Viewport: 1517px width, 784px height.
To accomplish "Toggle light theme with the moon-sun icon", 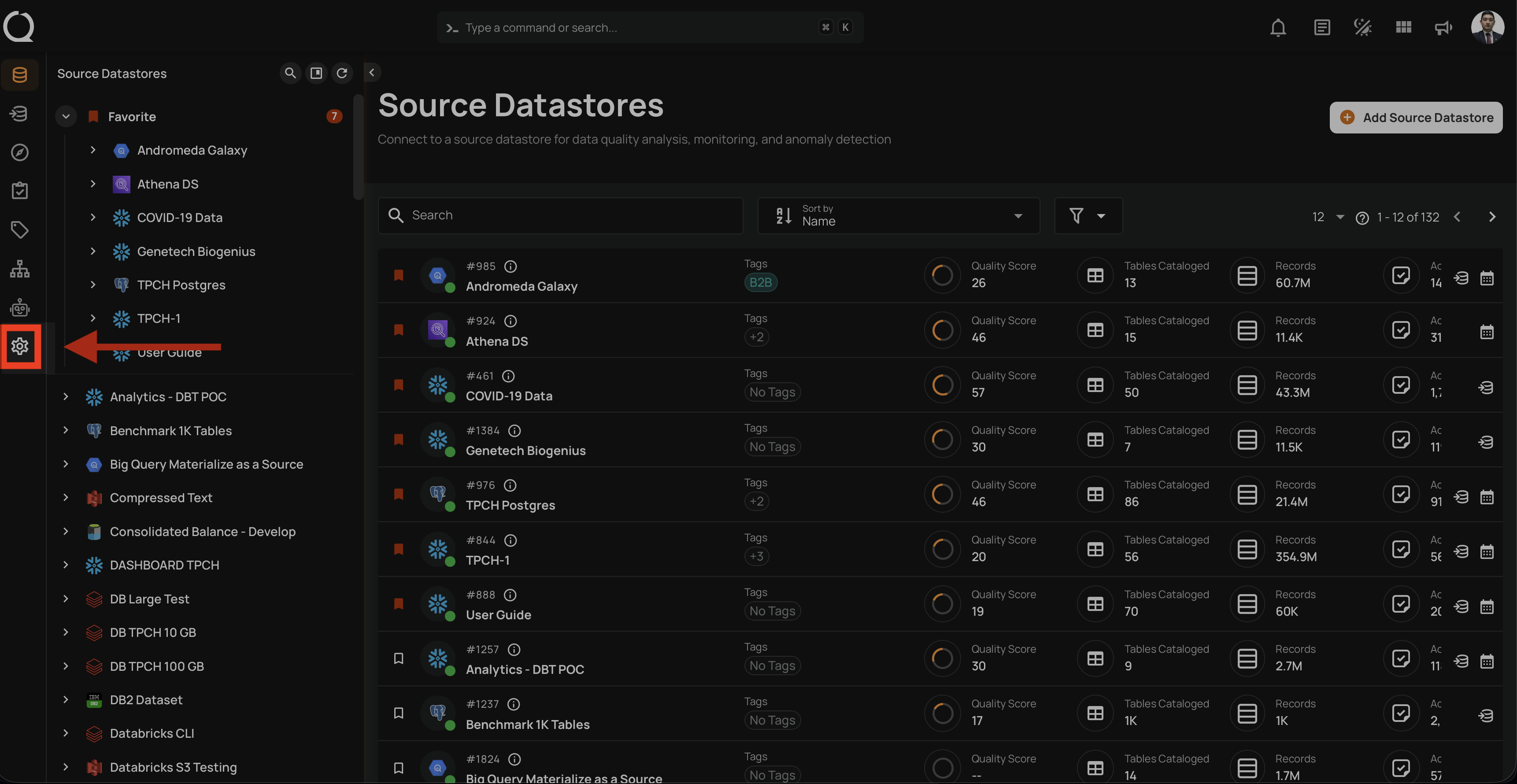I will [1362, 27].
